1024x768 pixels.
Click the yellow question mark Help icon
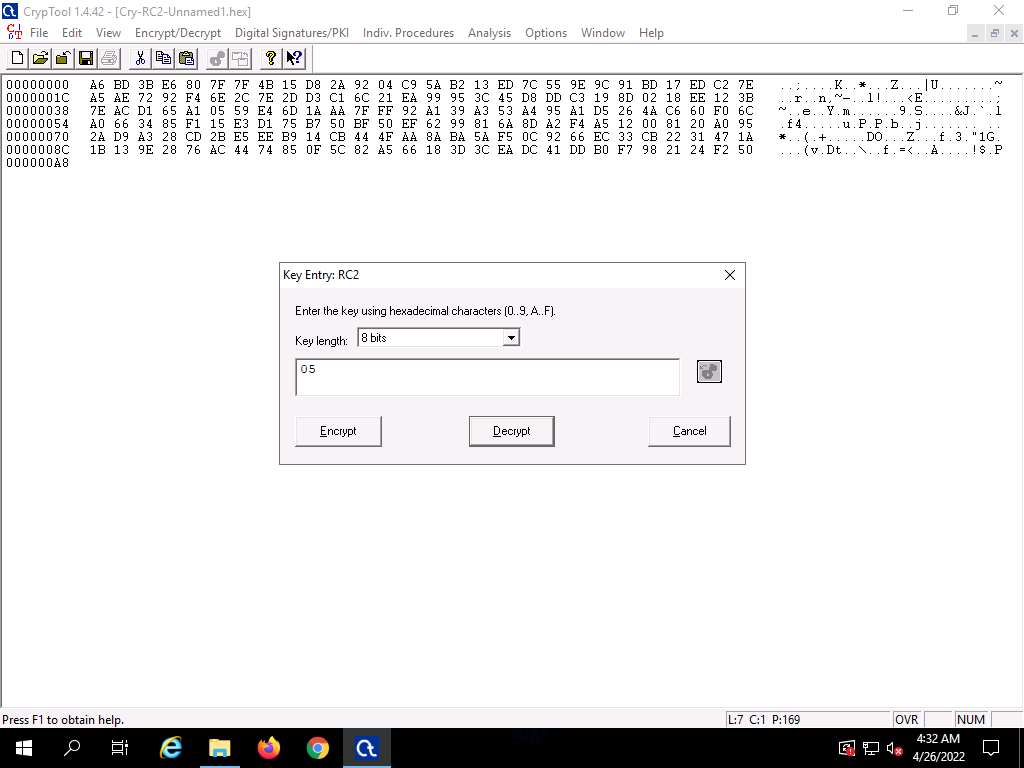coord(270,58)
